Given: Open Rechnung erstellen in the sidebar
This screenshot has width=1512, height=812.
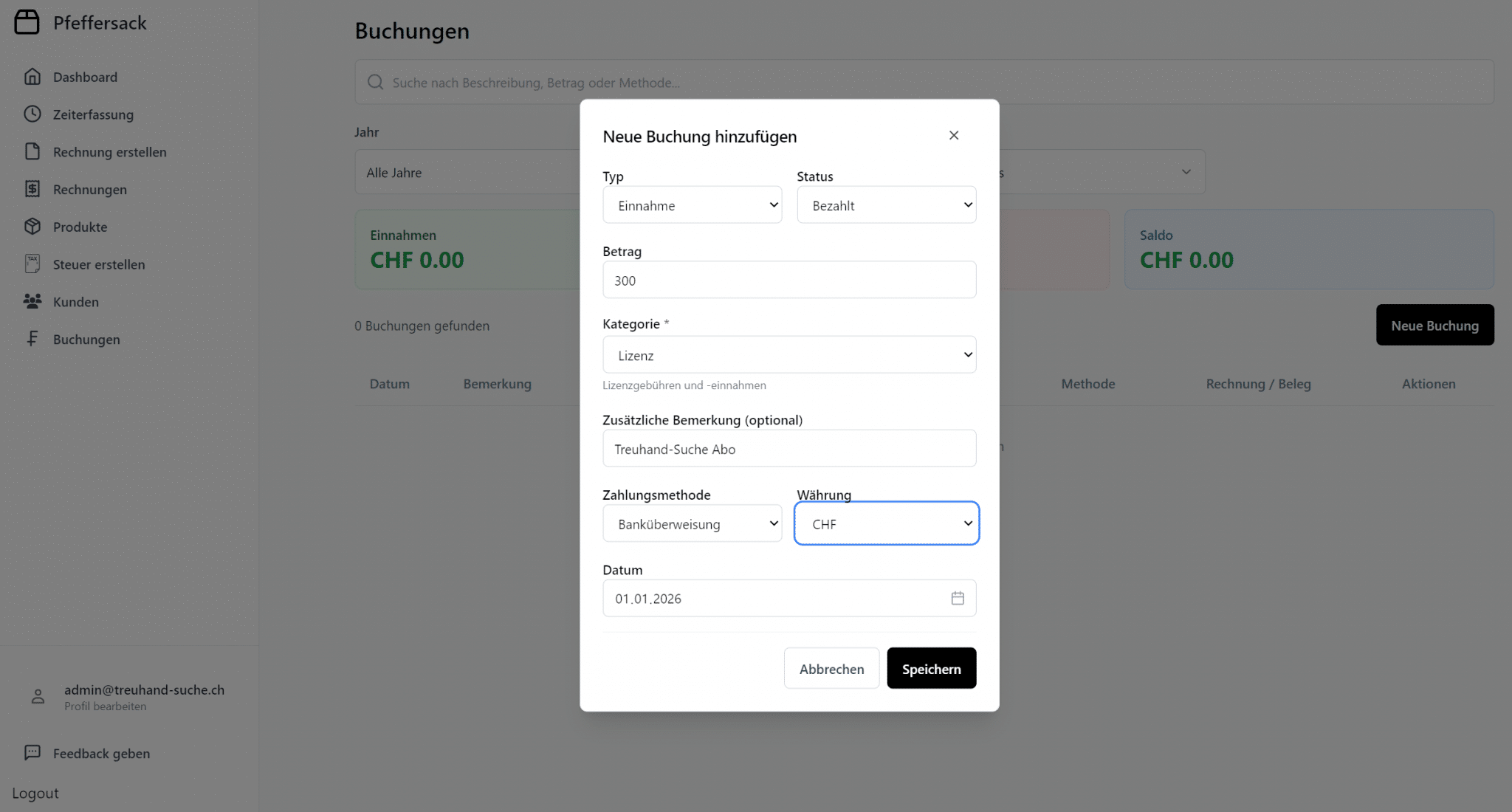Looking at the screenshot, I should click(109, 152).
